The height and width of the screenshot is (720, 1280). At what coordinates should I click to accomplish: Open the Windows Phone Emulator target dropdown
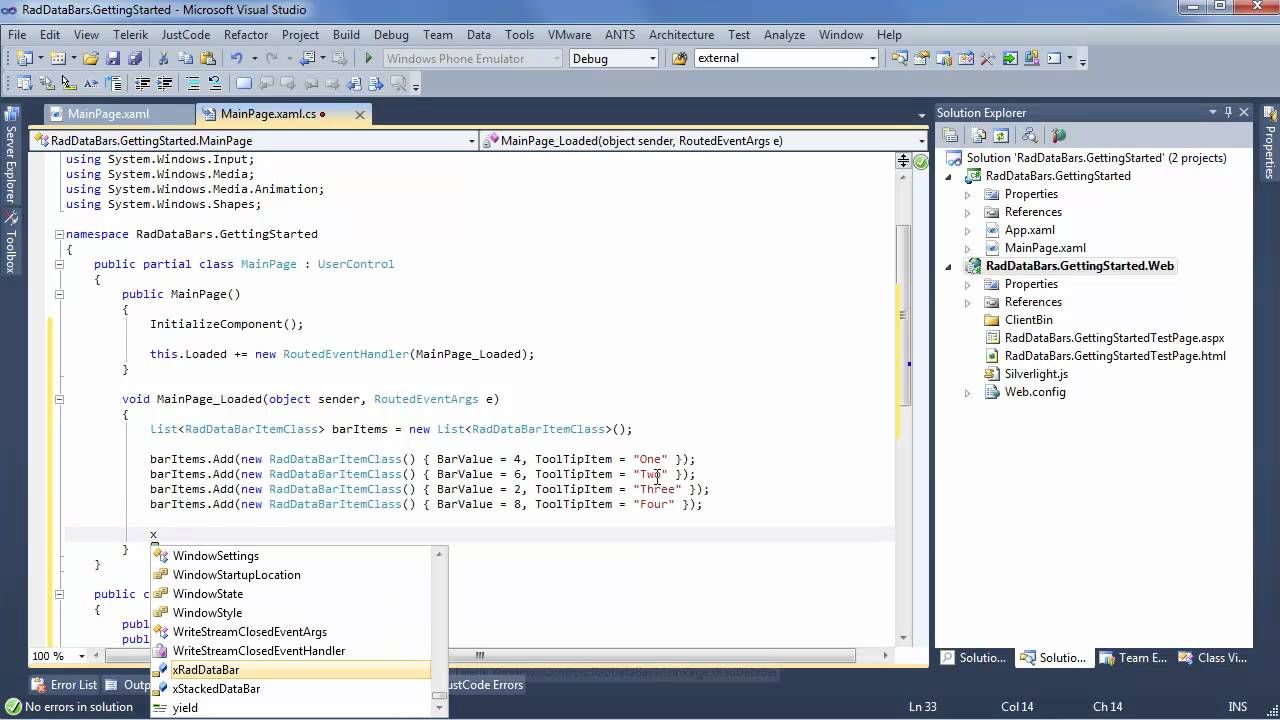pos(556,58)
